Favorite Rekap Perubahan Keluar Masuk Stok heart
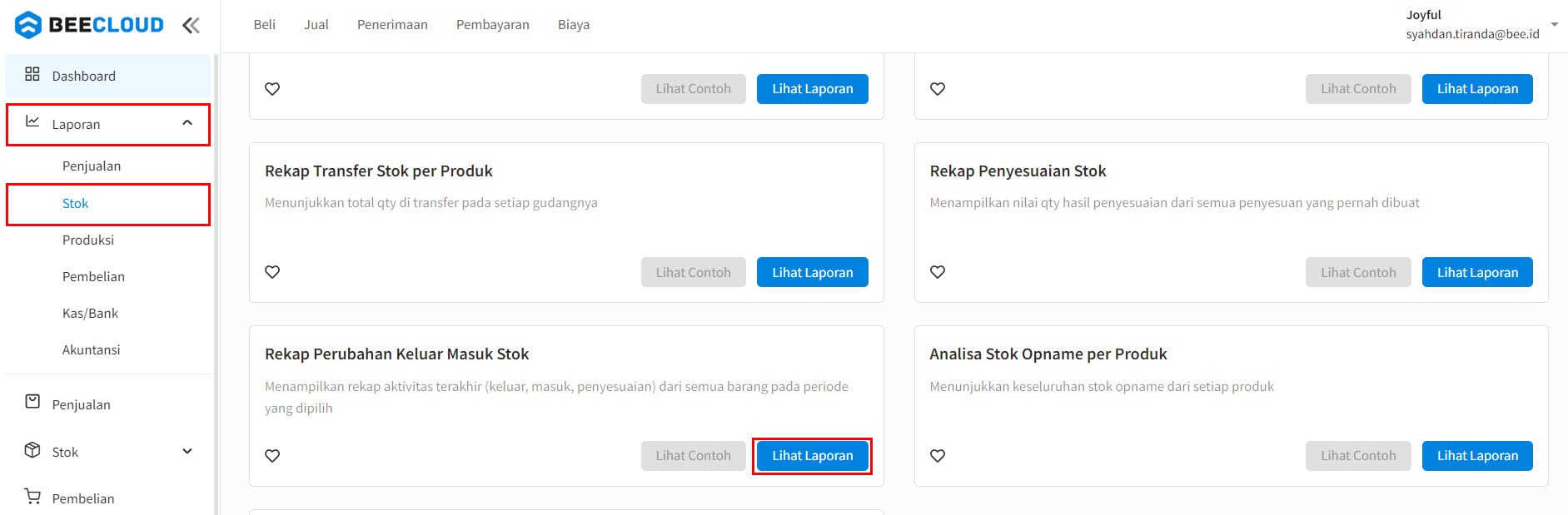The image size is (1568, 515). pyautogui.click(x=272, y=456)
